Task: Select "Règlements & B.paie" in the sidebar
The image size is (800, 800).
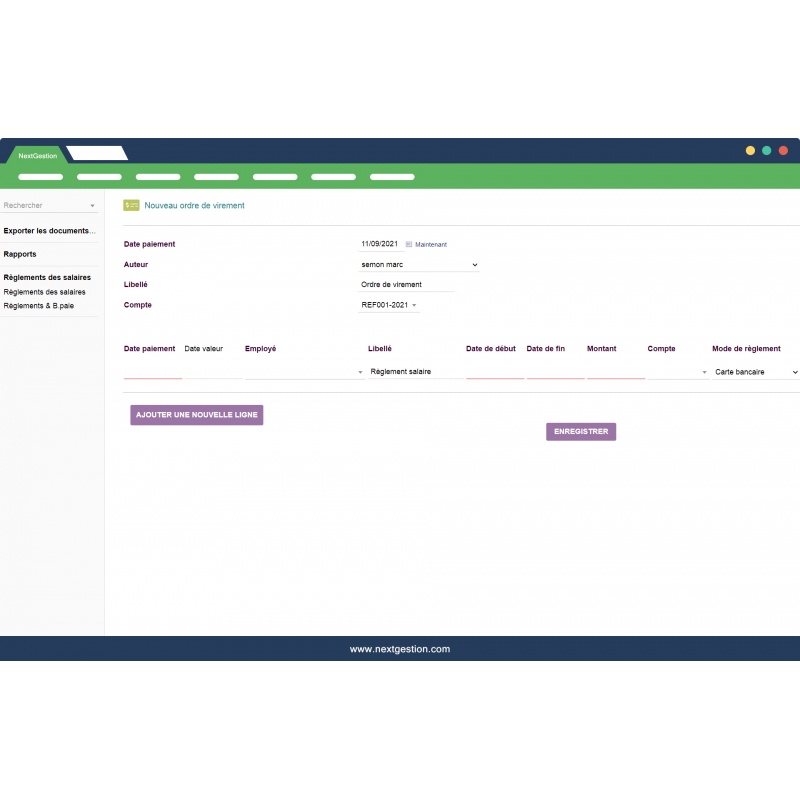Action: pos(37,305)
